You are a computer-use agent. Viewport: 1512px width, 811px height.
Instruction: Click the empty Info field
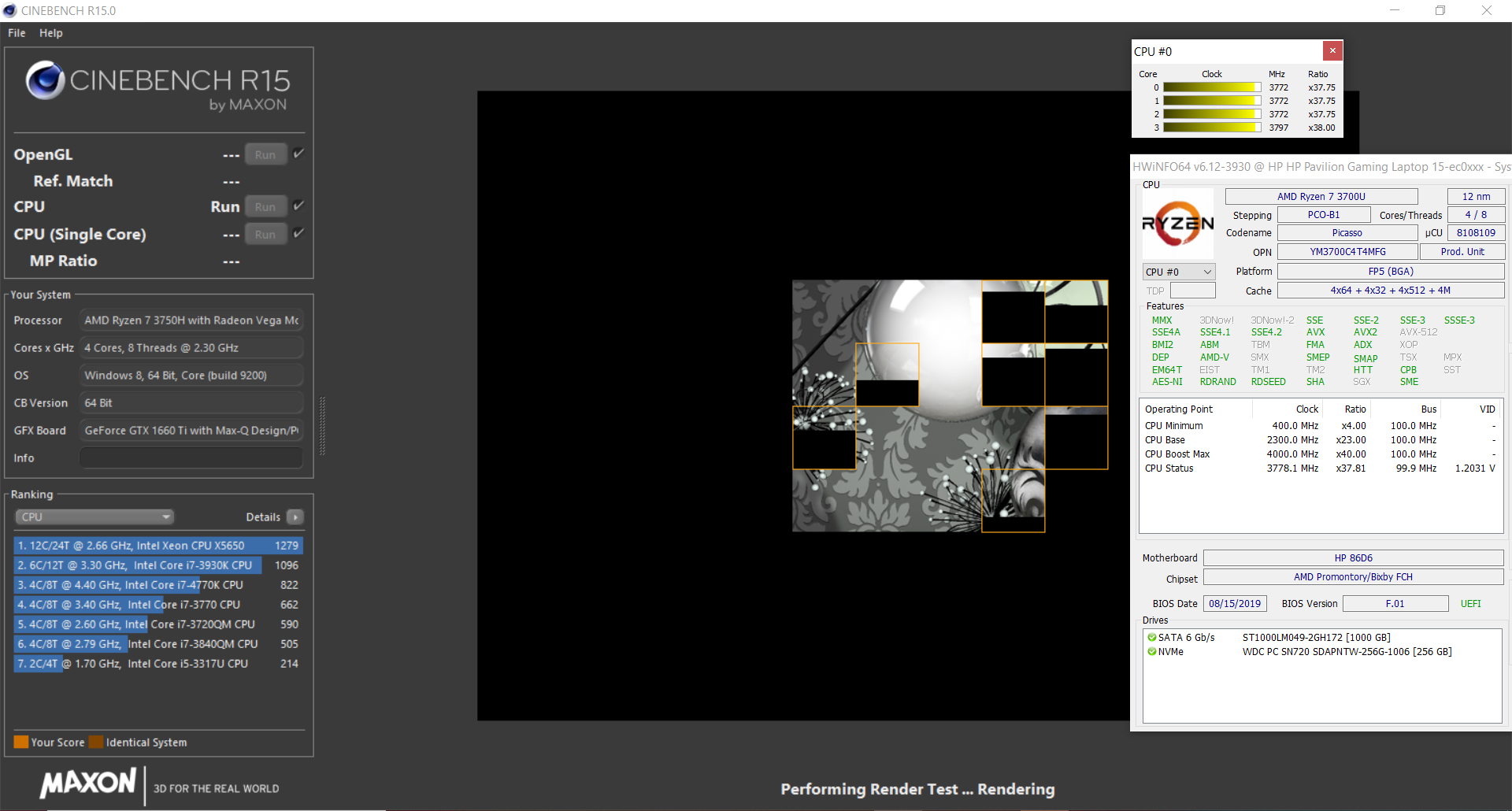click(x=191, y=458)
